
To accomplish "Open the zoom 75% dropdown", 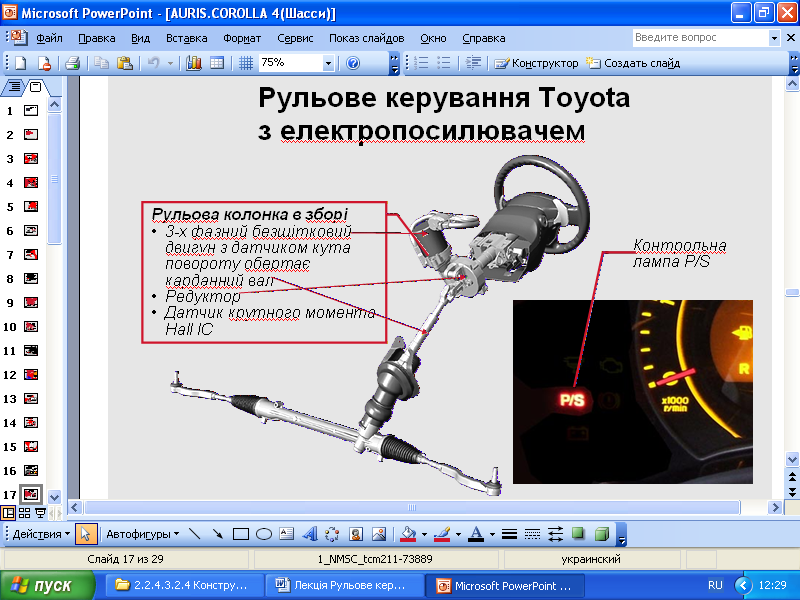I will click(x=328, y=64).
